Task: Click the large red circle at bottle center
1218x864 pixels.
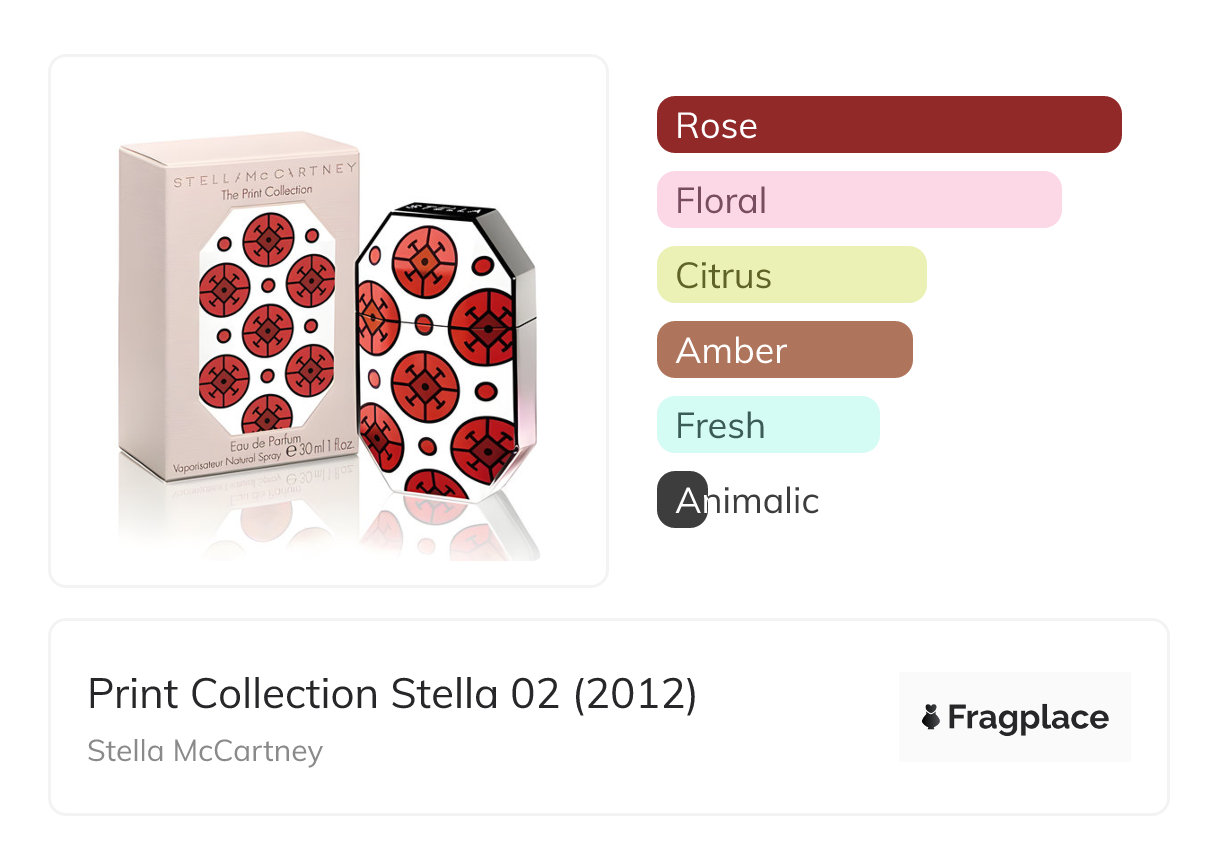Action: click(425, 383)
